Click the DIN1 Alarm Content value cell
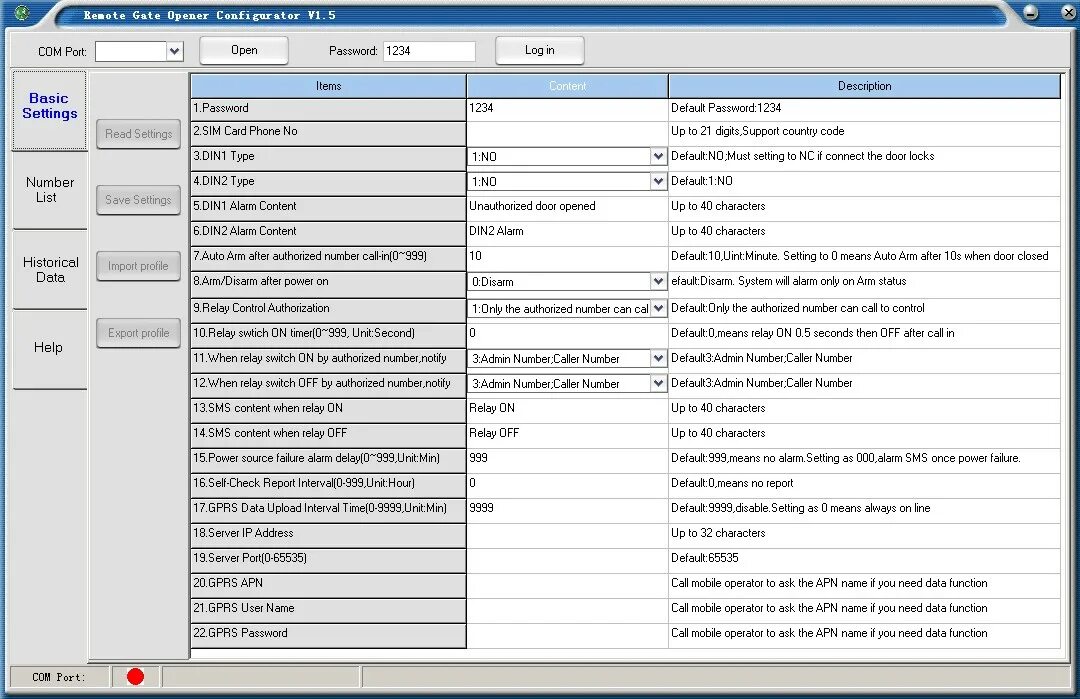 (567, 207)
